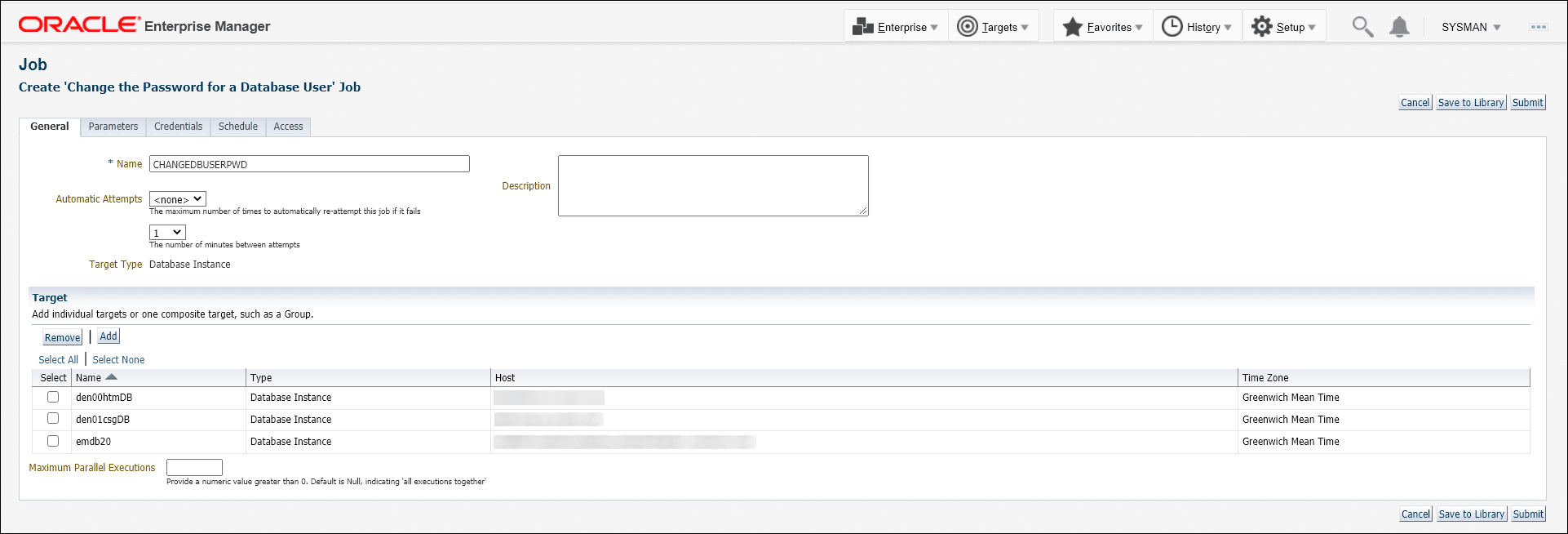The width and height of the screenshot is (1568, 534).
Task: Click Greenwich Mean Time in den00htmDB row
Action: pyautogui.click(x=1291, y=398)
